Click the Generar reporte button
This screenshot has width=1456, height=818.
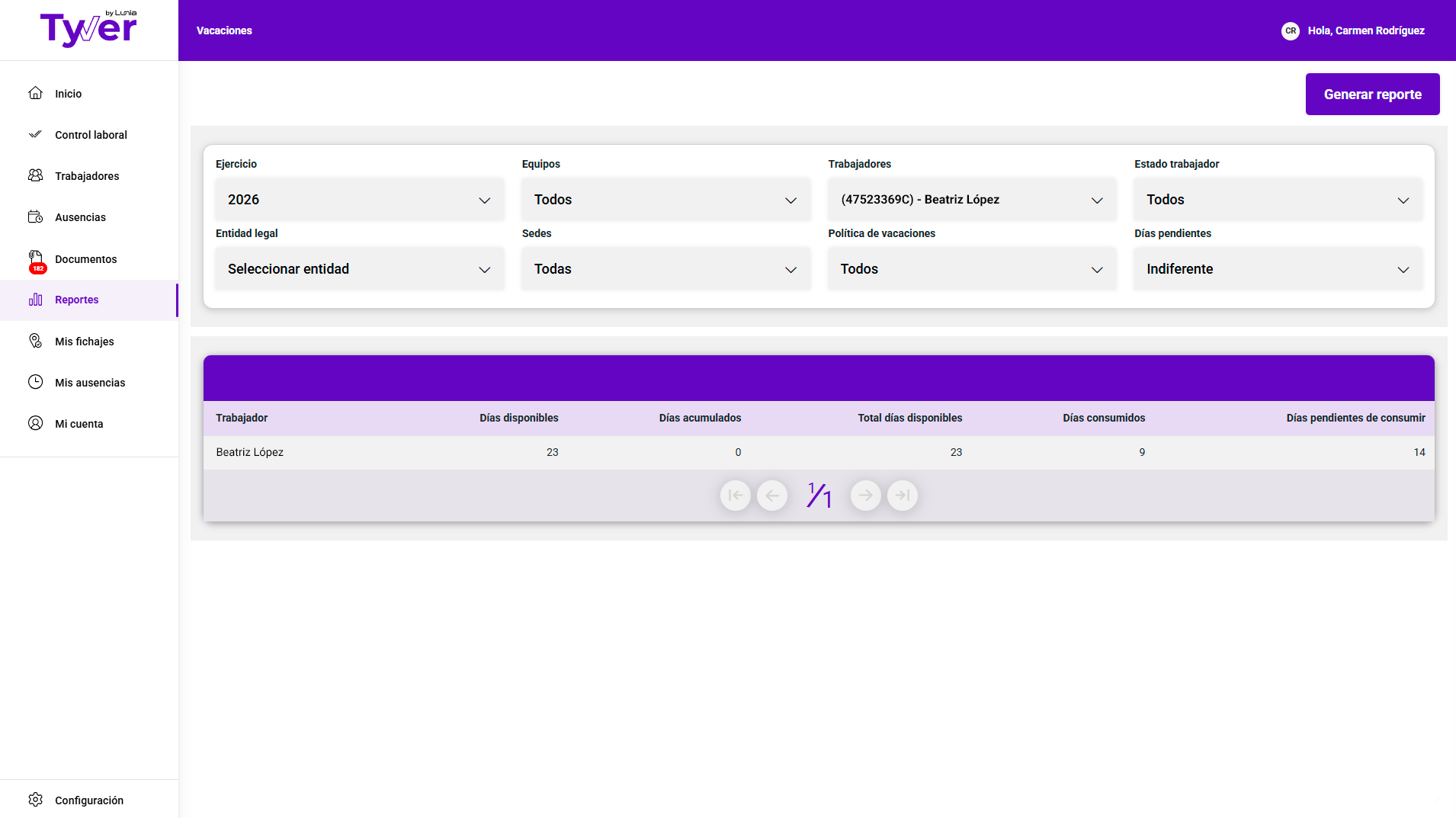[1372, 95]
